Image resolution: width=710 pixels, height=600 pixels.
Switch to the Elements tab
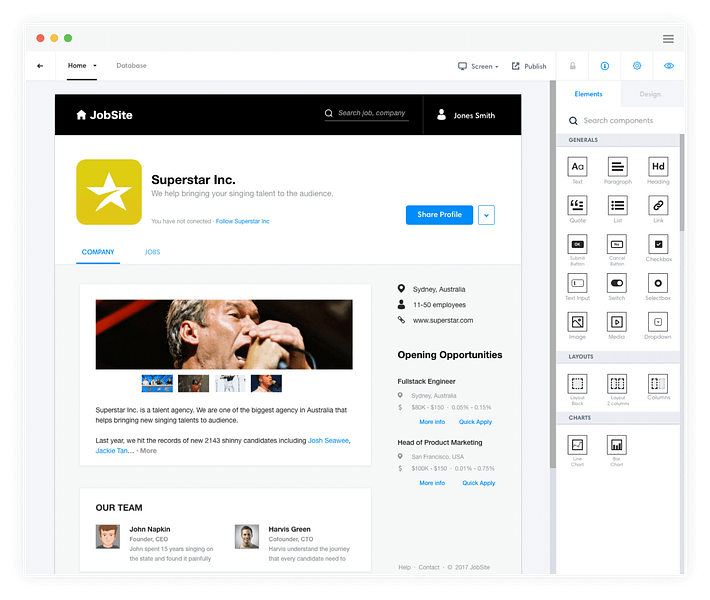588,94
